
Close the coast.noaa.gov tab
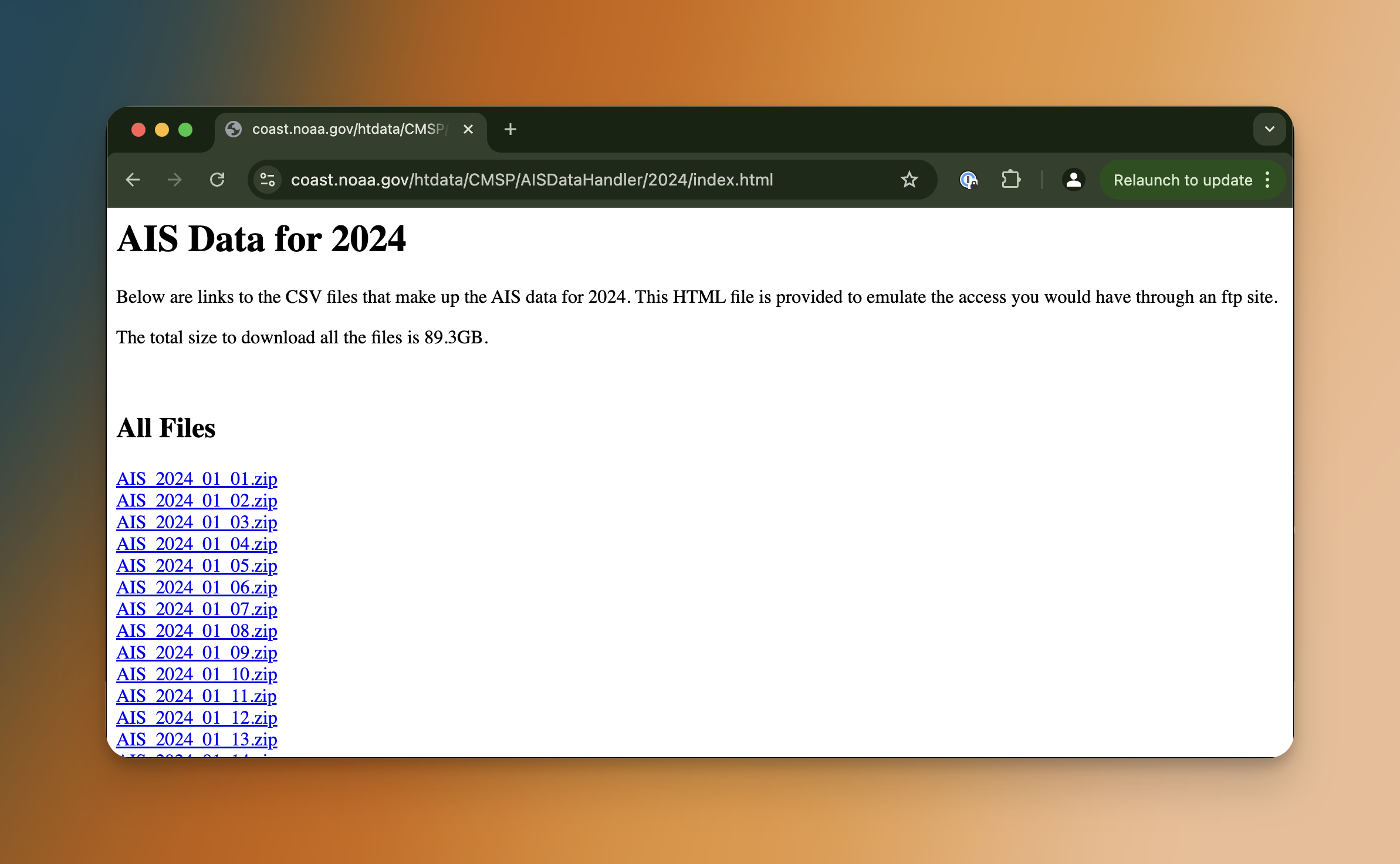click(x=468, y=129)
